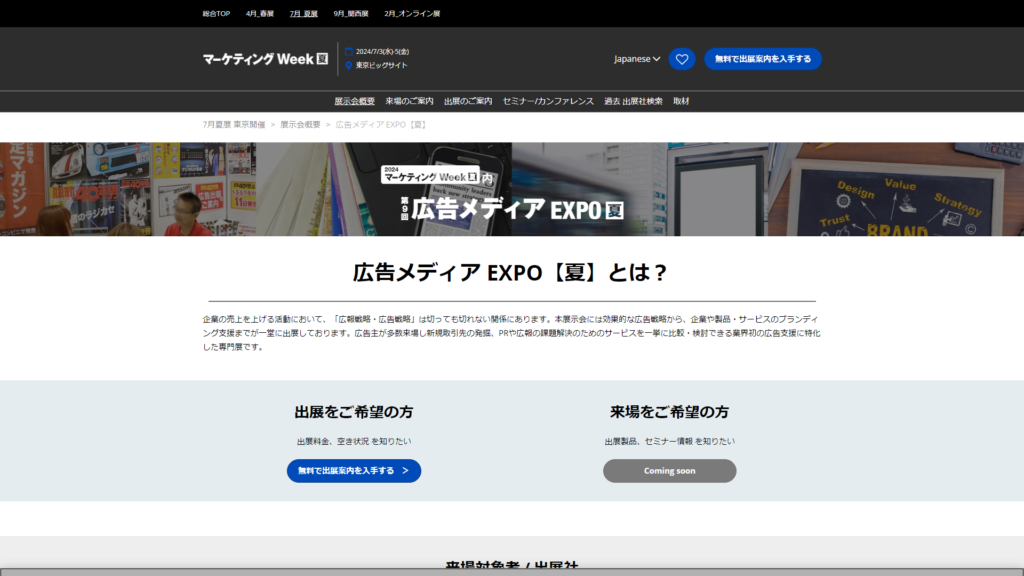Click the calendar icon beside the event dates
1024x576 pixels.
(349, 52)
